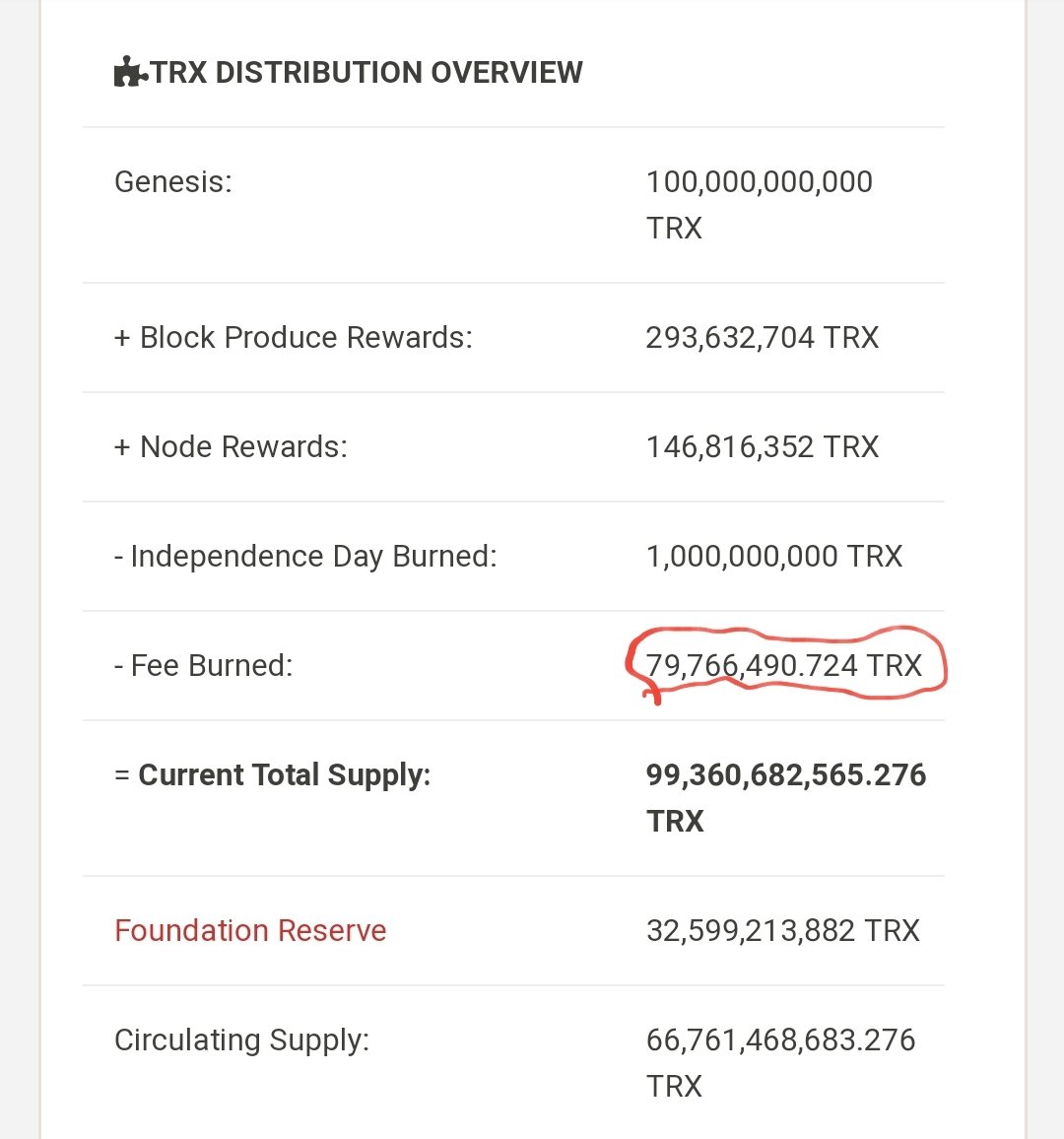Click the Block Produce Rewards label
Viewport: 1064px width, 1139px height.
pyautogui.click(x=294, y=337)
